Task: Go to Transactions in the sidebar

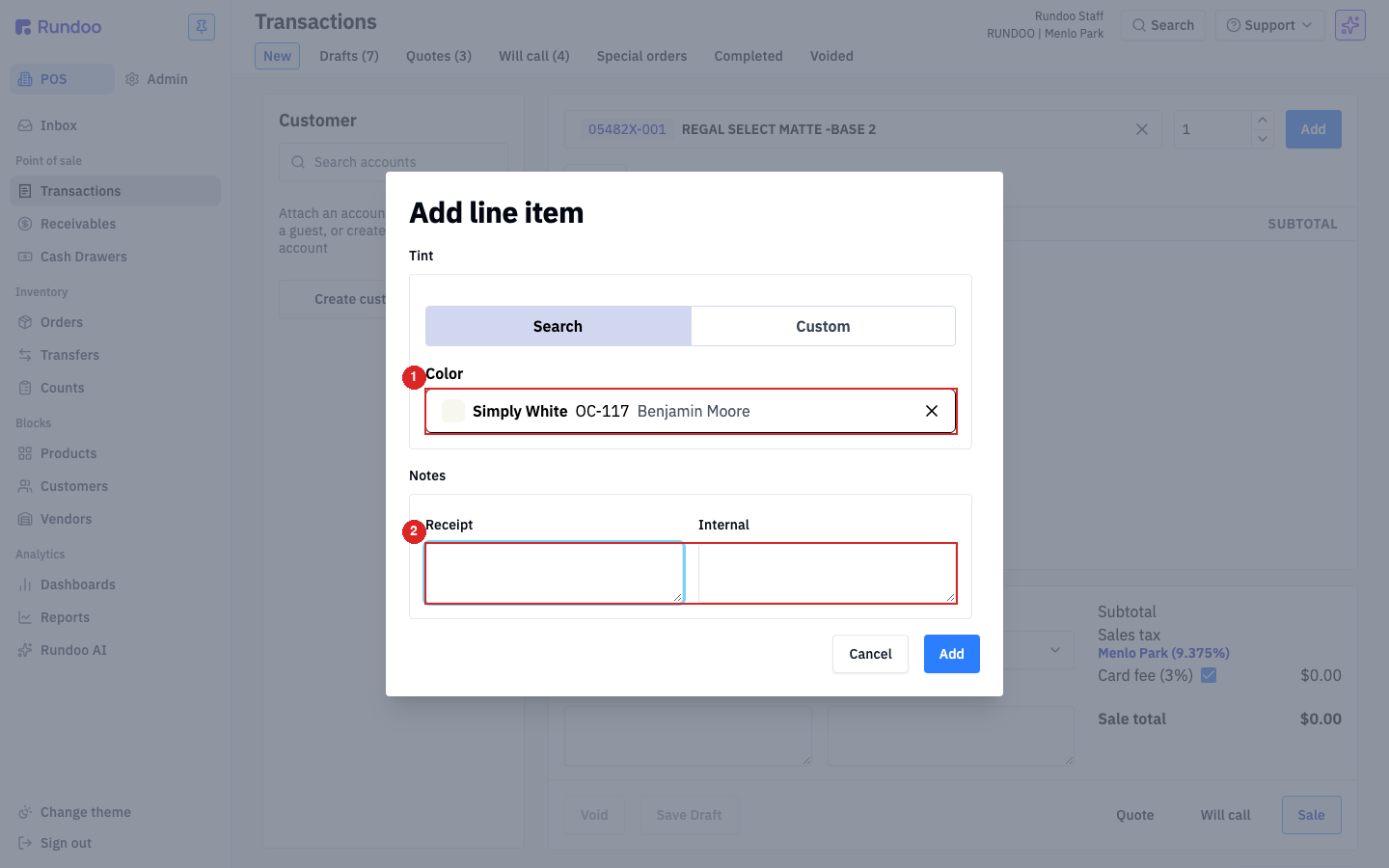Action: (x=115, y=191)
